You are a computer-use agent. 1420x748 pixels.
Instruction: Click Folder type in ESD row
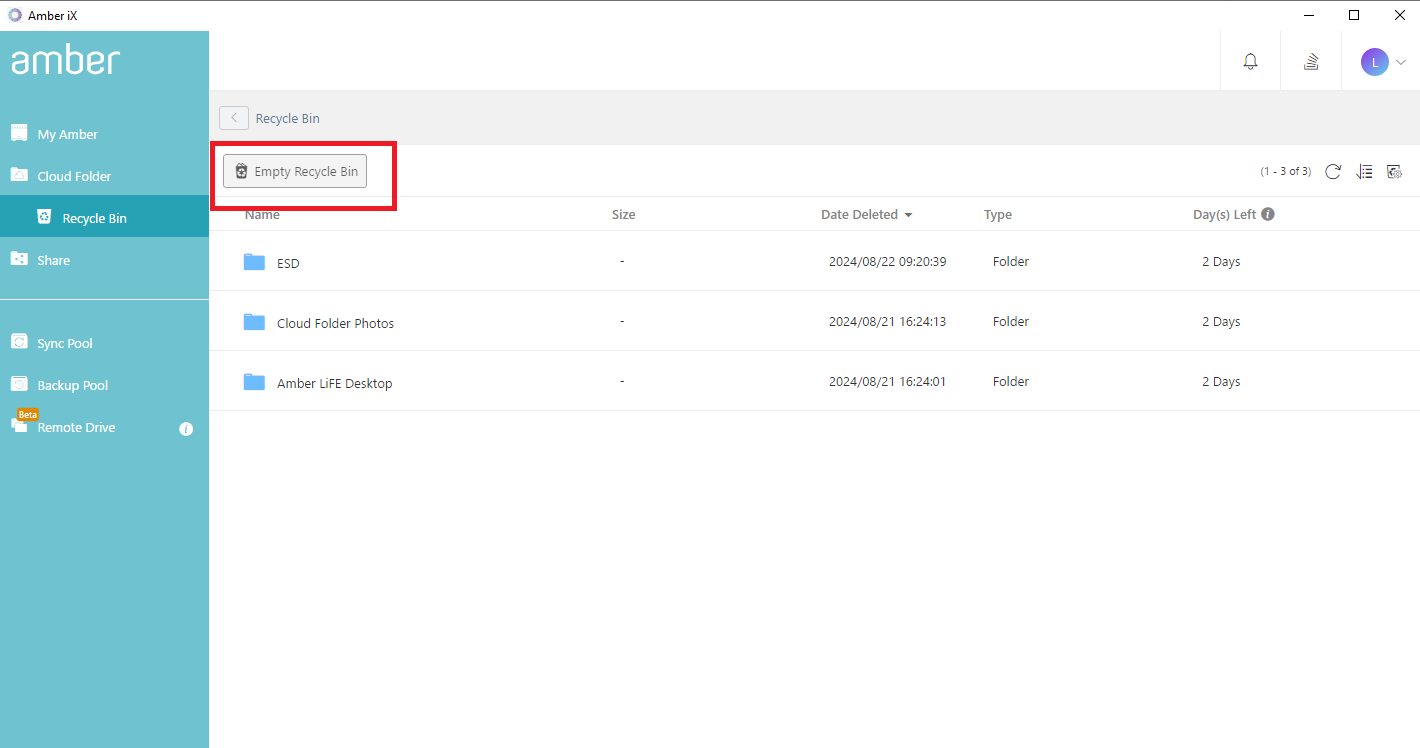1011,262
